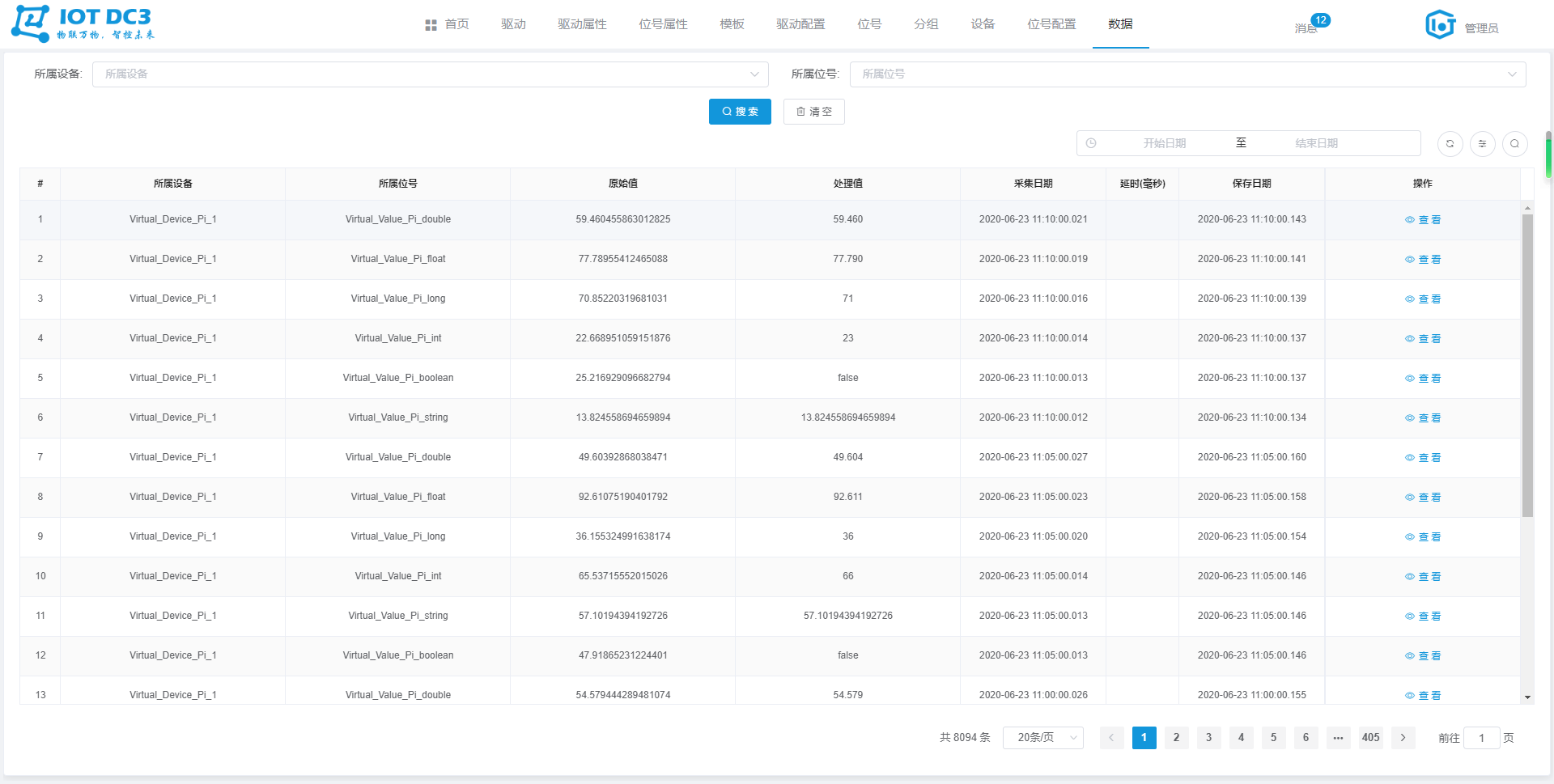
Task: Click the 前往 page number input
Action: tap(1481, 738)
